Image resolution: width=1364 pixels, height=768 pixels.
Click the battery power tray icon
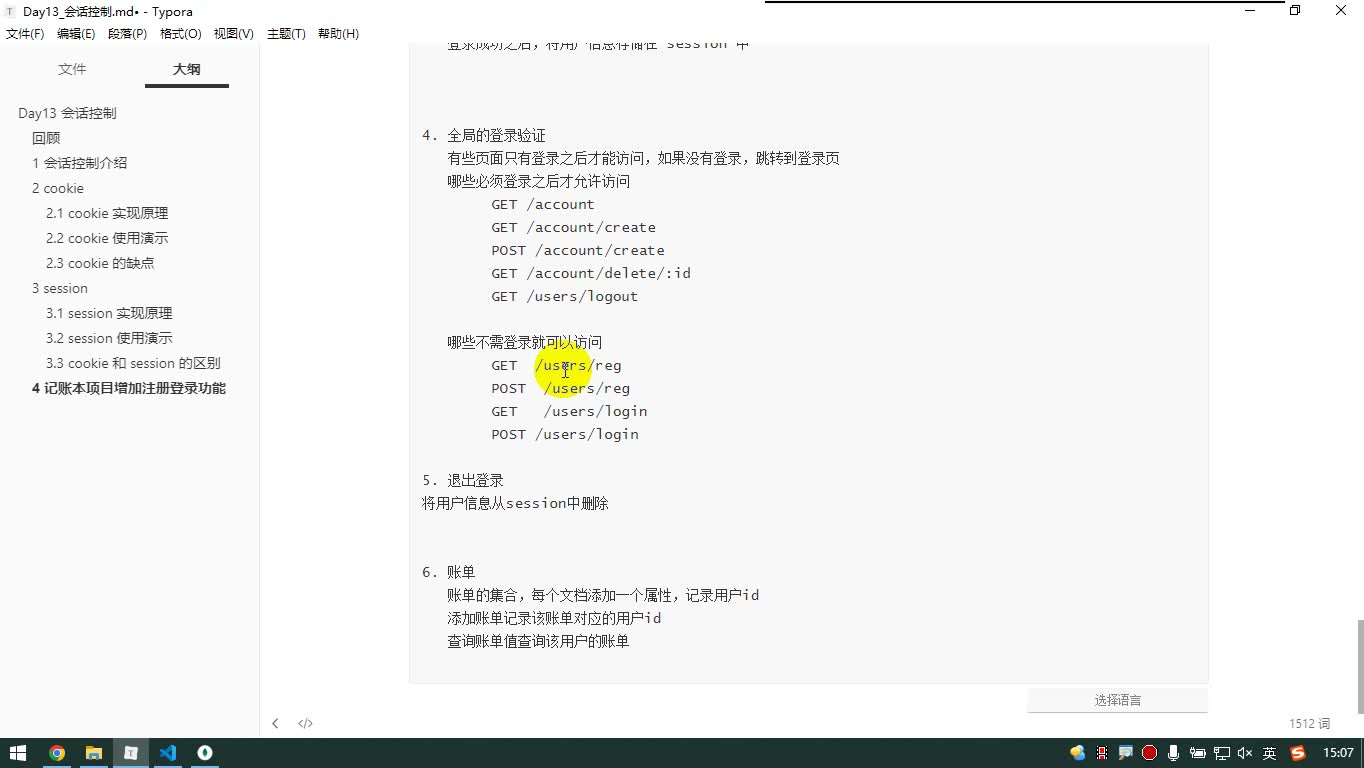[x=1197, y=753]
